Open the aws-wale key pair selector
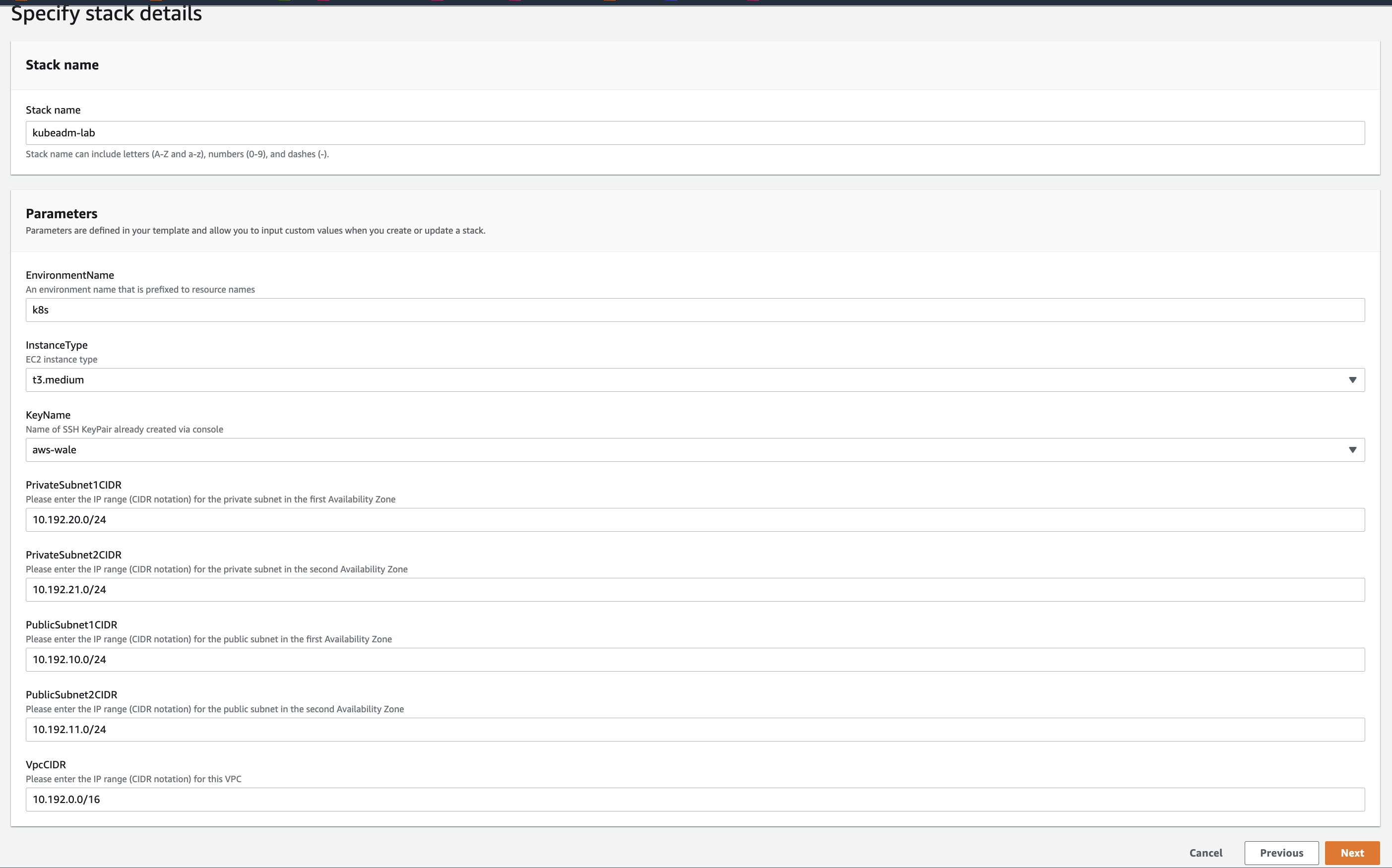 point(689,450)
